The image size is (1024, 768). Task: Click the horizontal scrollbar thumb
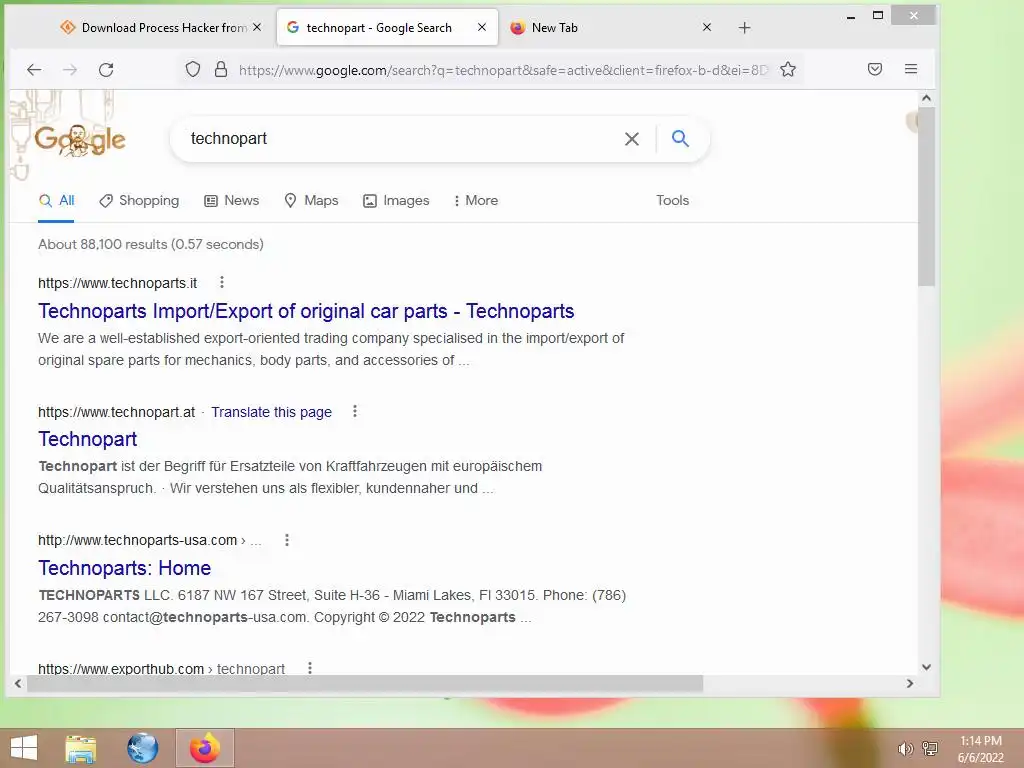(364, 683)
